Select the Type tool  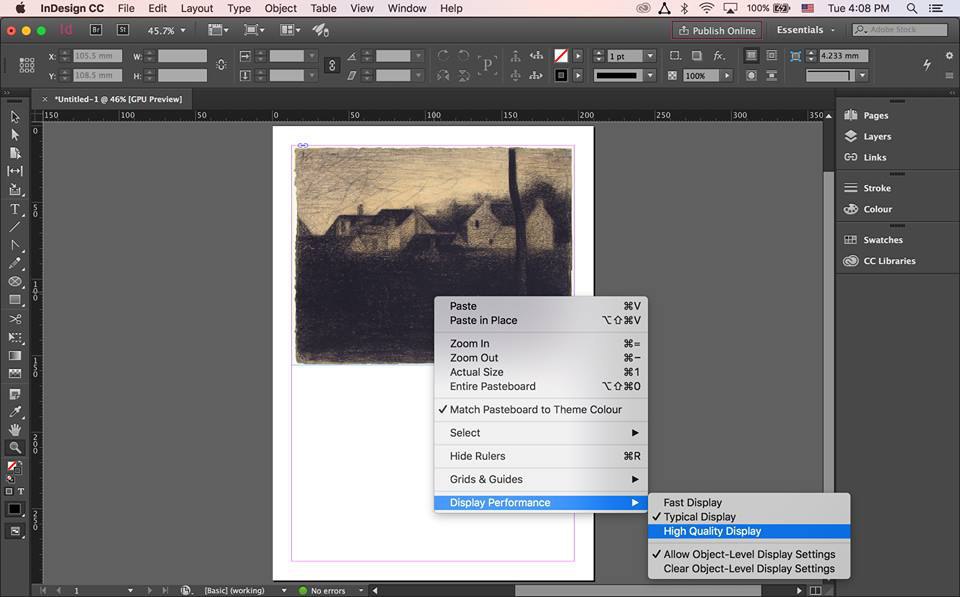[15, 209]
